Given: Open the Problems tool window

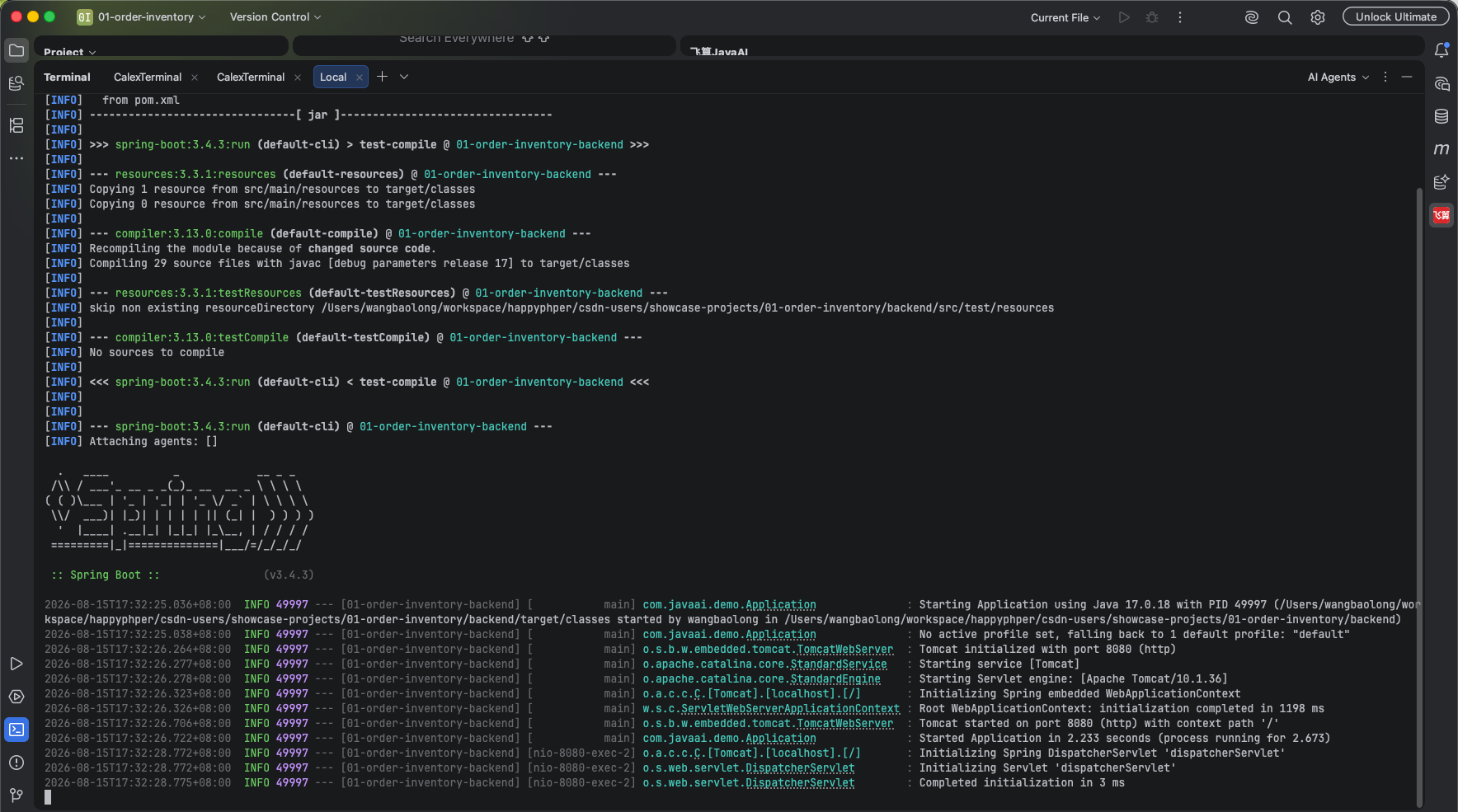Looking at the screenshot, I should pyautogui.click(x=16, y=763).
